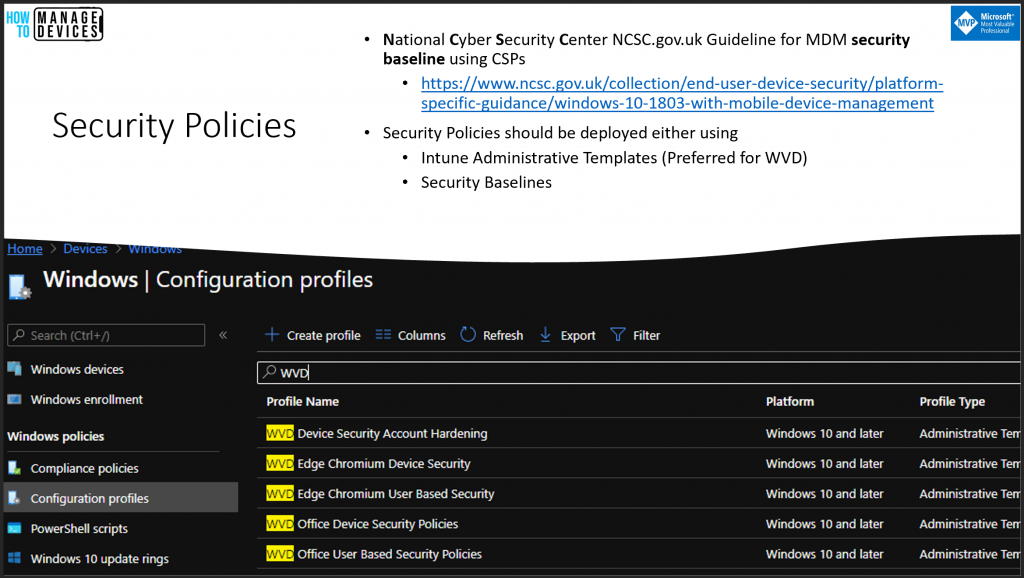Viewport: 1024px width, 578px height.
Task: Click the magnifier icon in sidebar search
Action: [x=19, y=335]
